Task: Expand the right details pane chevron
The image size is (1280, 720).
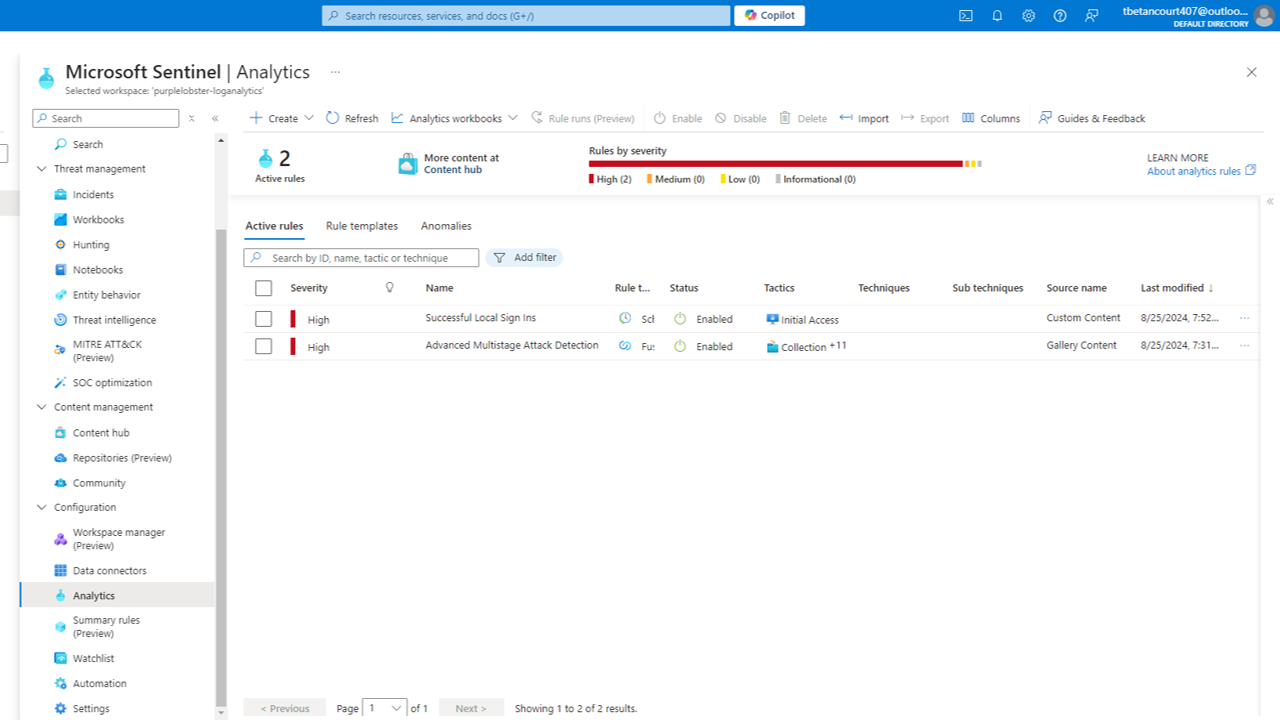Action: pos(1270,201)
